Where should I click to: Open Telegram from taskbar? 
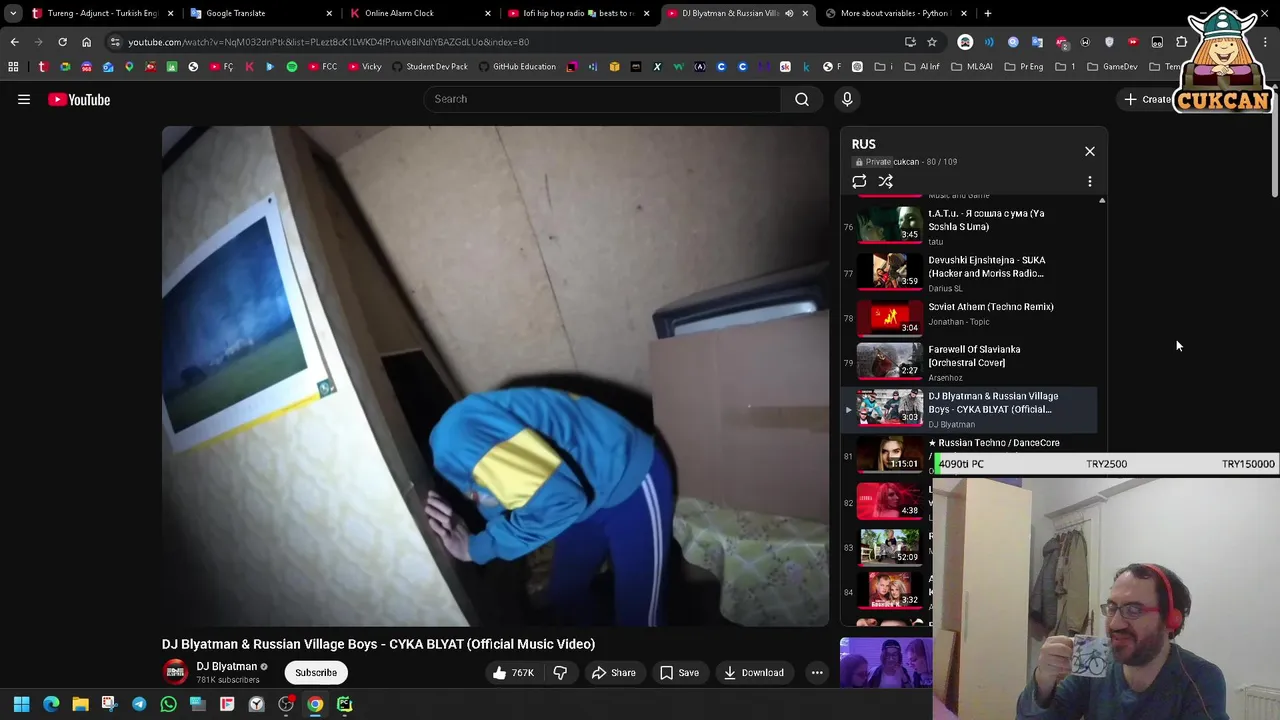139,704
